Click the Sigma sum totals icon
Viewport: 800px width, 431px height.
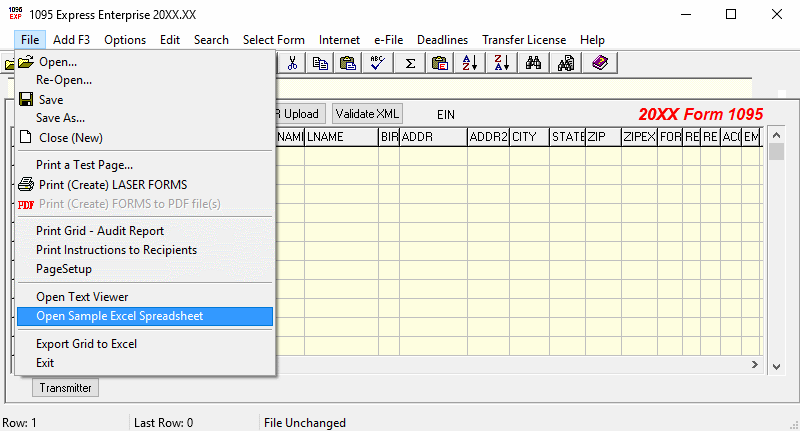[410, 63]
